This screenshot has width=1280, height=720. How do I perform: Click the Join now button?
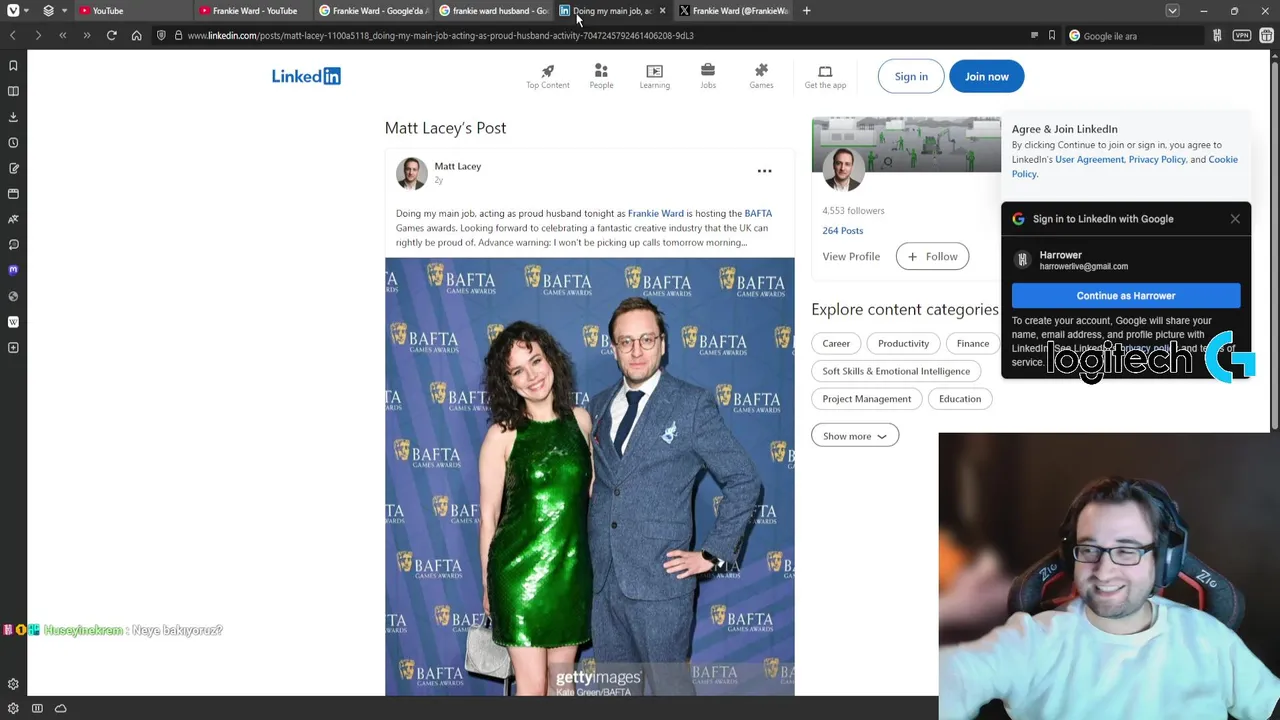(986, 76)
